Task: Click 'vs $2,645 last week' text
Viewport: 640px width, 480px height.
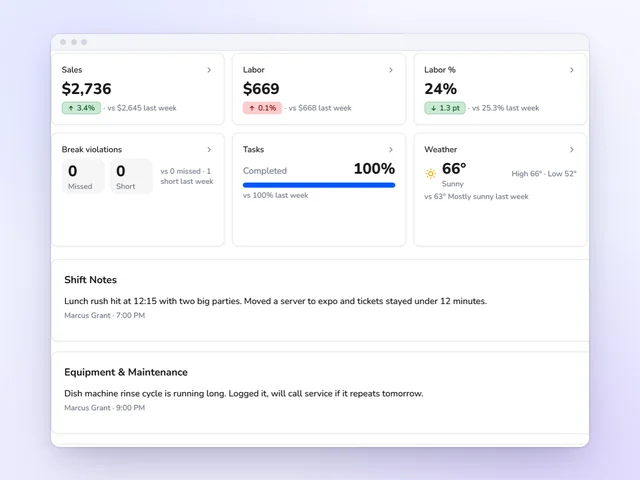Action: [x=142, y=108]
